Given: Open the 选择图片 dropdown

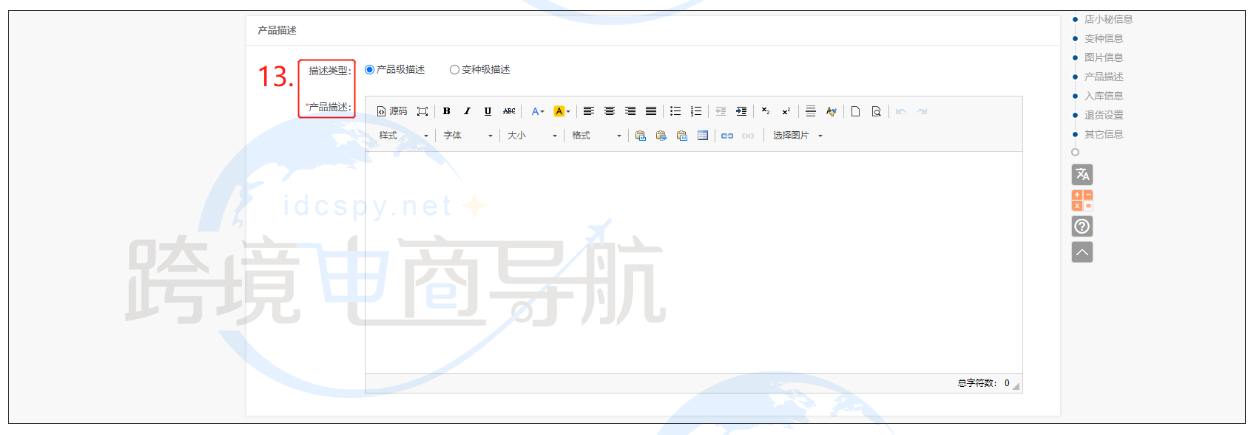Looking at the screenshot, I should tap(797, 135).
